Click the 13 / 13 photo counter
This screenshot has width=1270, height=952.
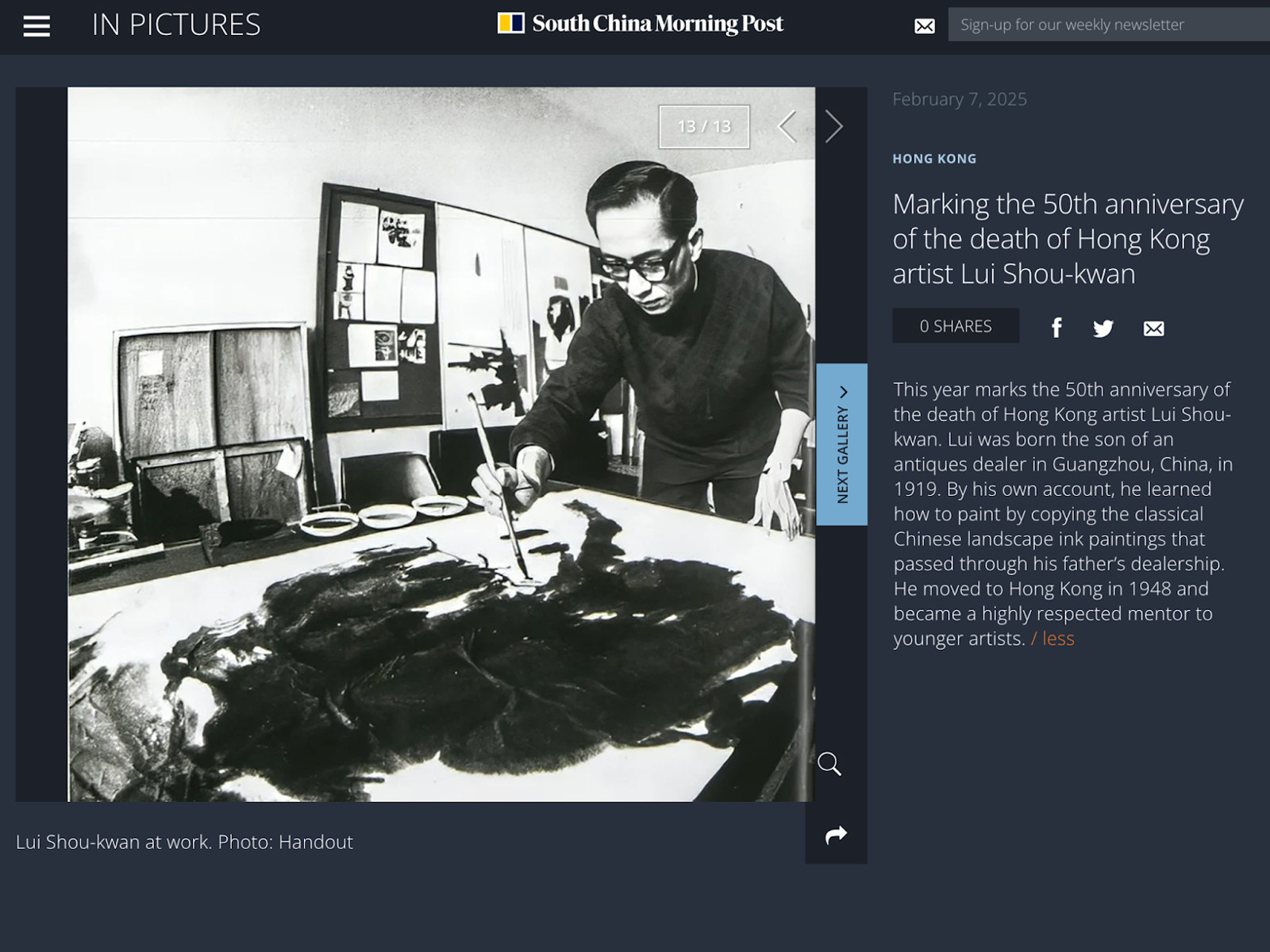pos(704,127)
